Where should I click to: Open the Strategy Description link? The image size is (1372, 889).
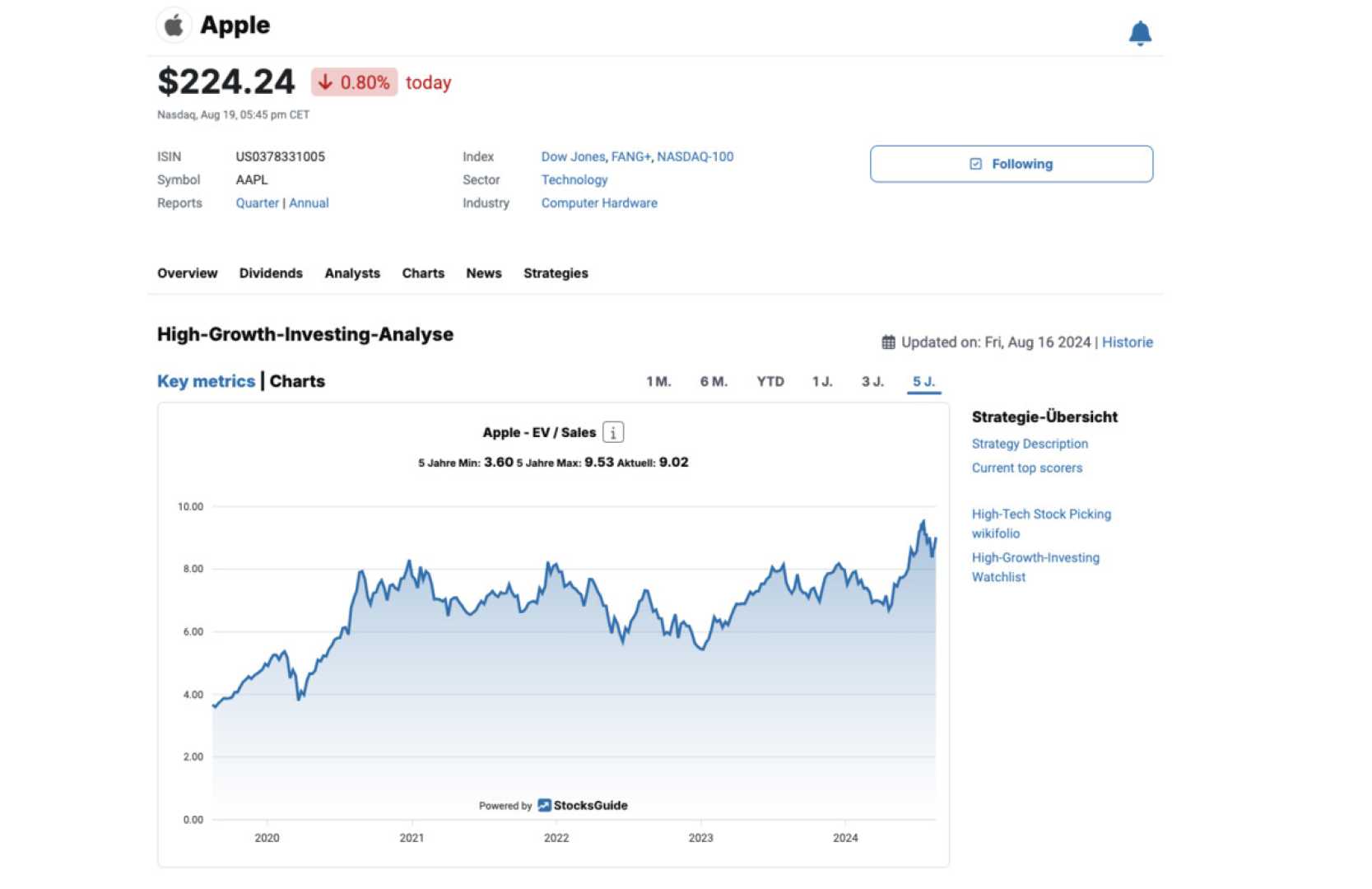(x=1030, y=444)
